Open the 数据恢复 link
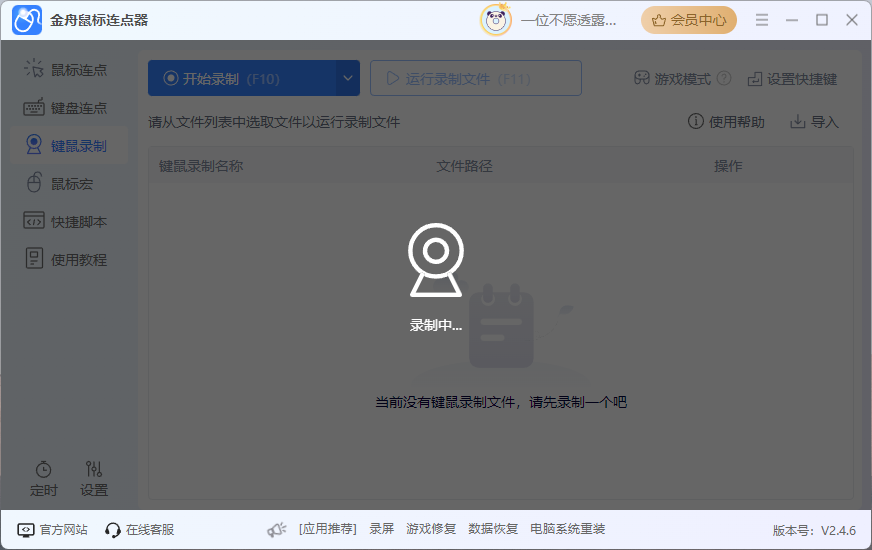Image resolution: width=872 pixels, height=550 pixels. (x=493, y=529)
